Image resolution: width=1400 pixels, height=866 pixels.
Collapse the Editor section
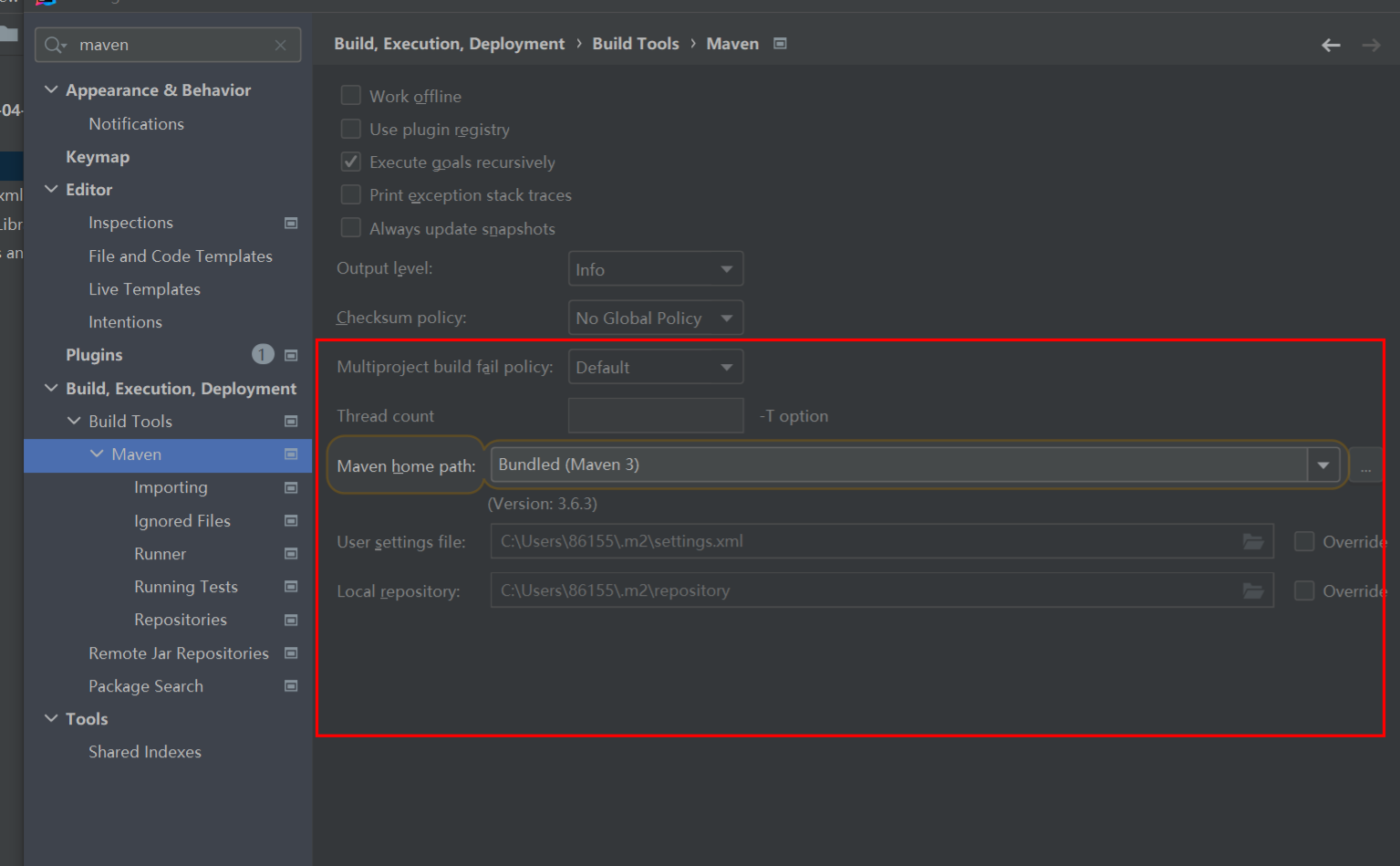[51, 189]
